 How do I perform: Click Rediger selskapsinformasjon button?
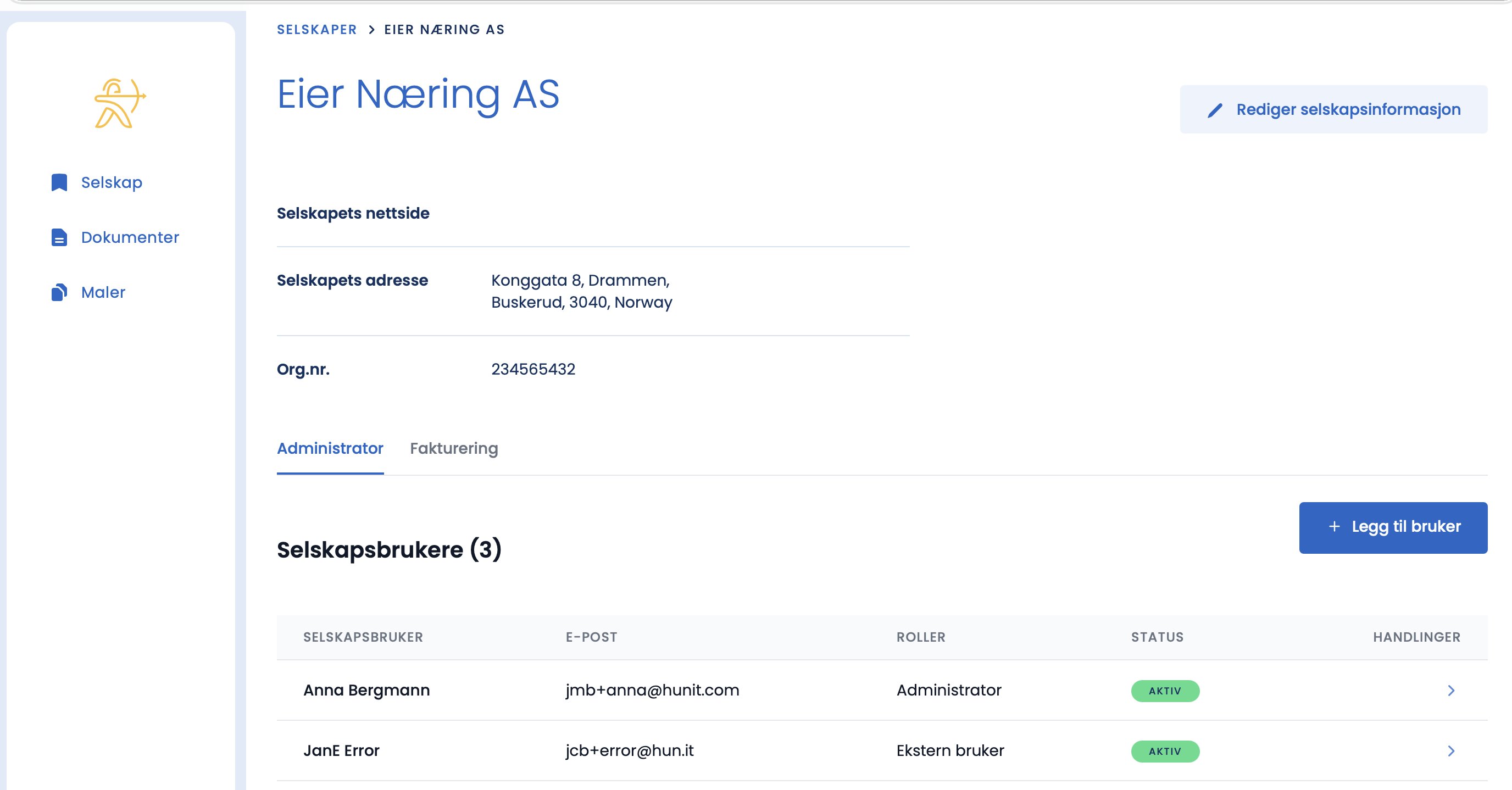(1333, 109)
